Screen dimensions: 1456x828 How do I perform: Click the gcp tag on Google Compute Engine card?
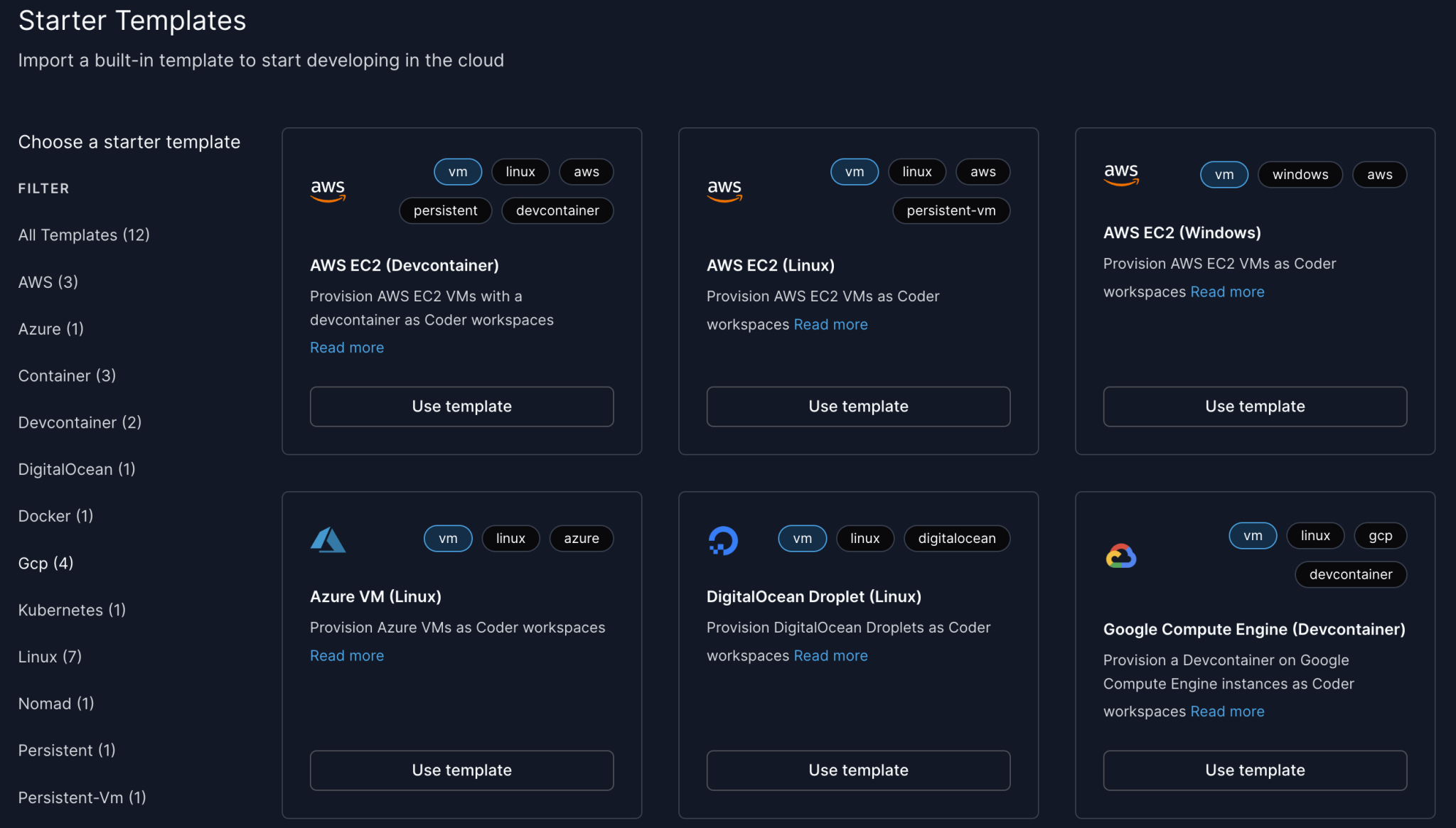(1380, 535)
